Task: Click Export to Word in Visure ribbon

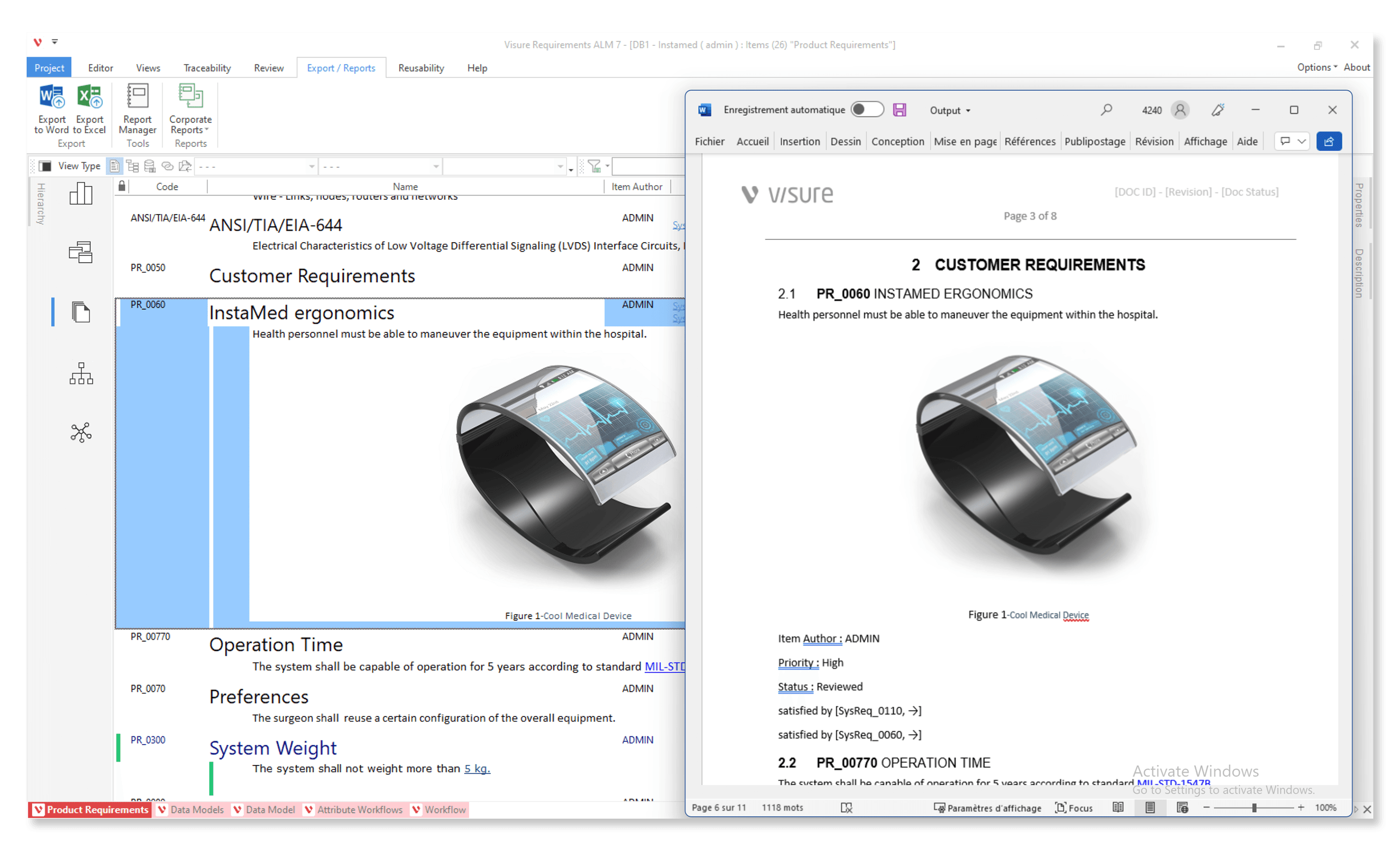Action: 51,109
